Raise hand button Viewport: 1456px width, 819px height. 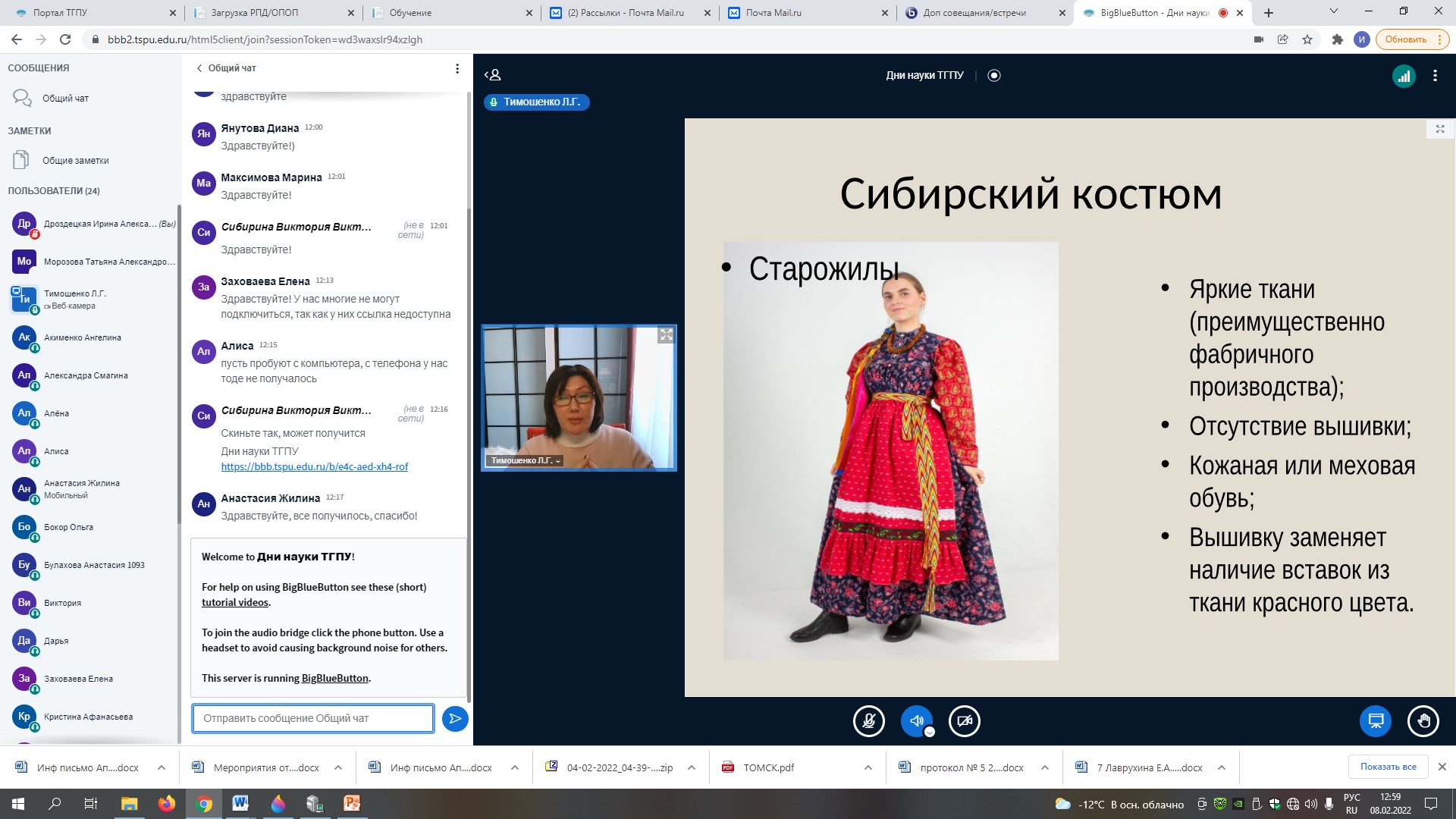point(1423,720)
